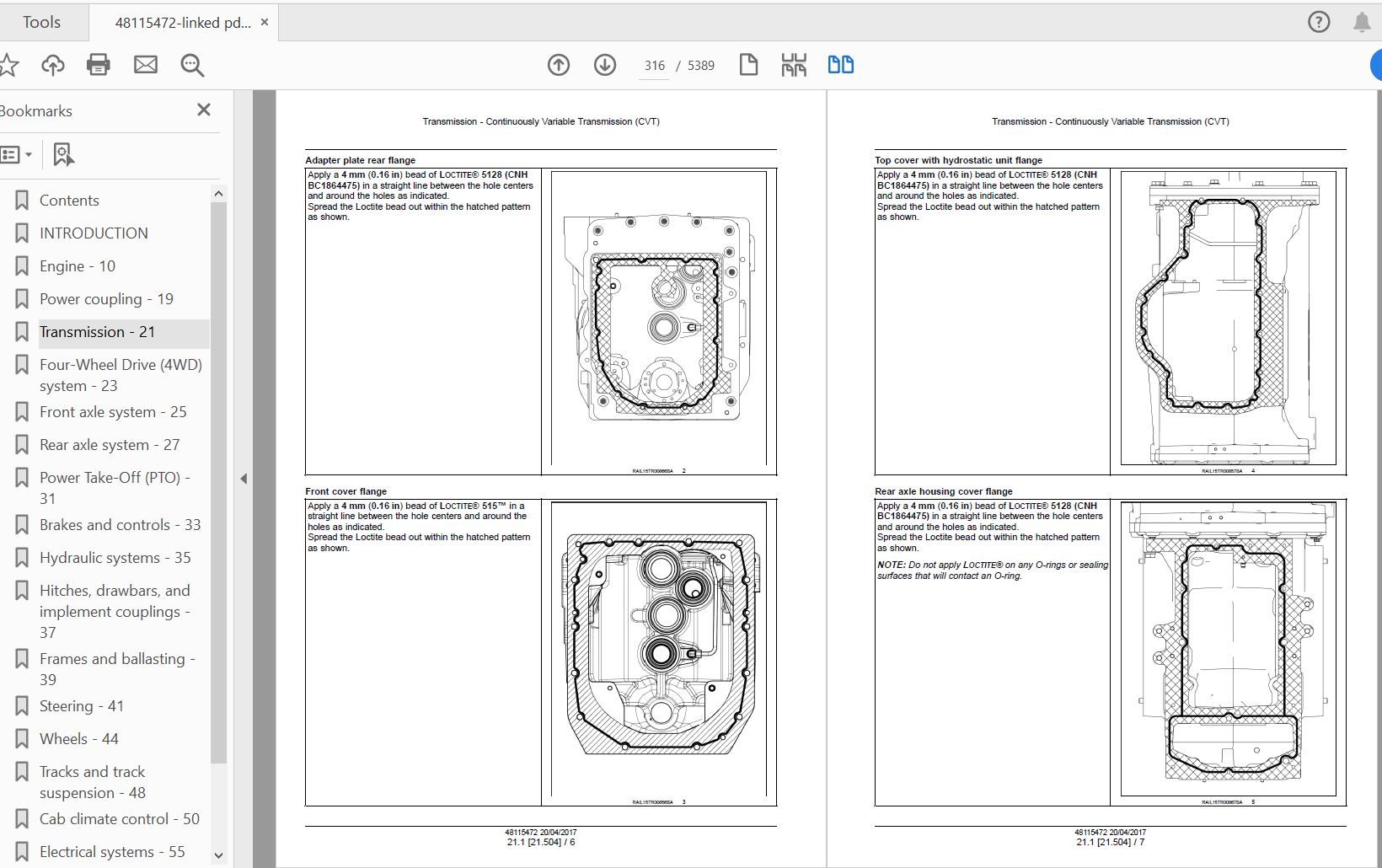1382x868 pixels.
Task: Open the INTRODUCTION bookmark
Action: [94, 233]
